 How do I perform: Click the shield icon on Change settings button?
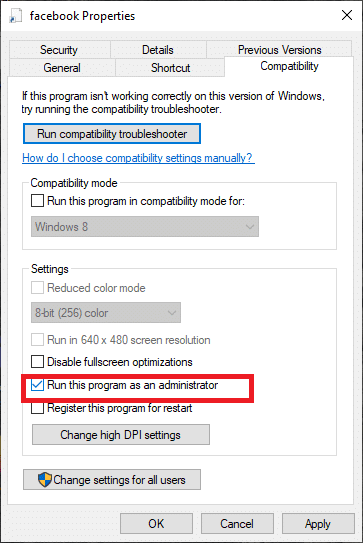pos(45,480)
